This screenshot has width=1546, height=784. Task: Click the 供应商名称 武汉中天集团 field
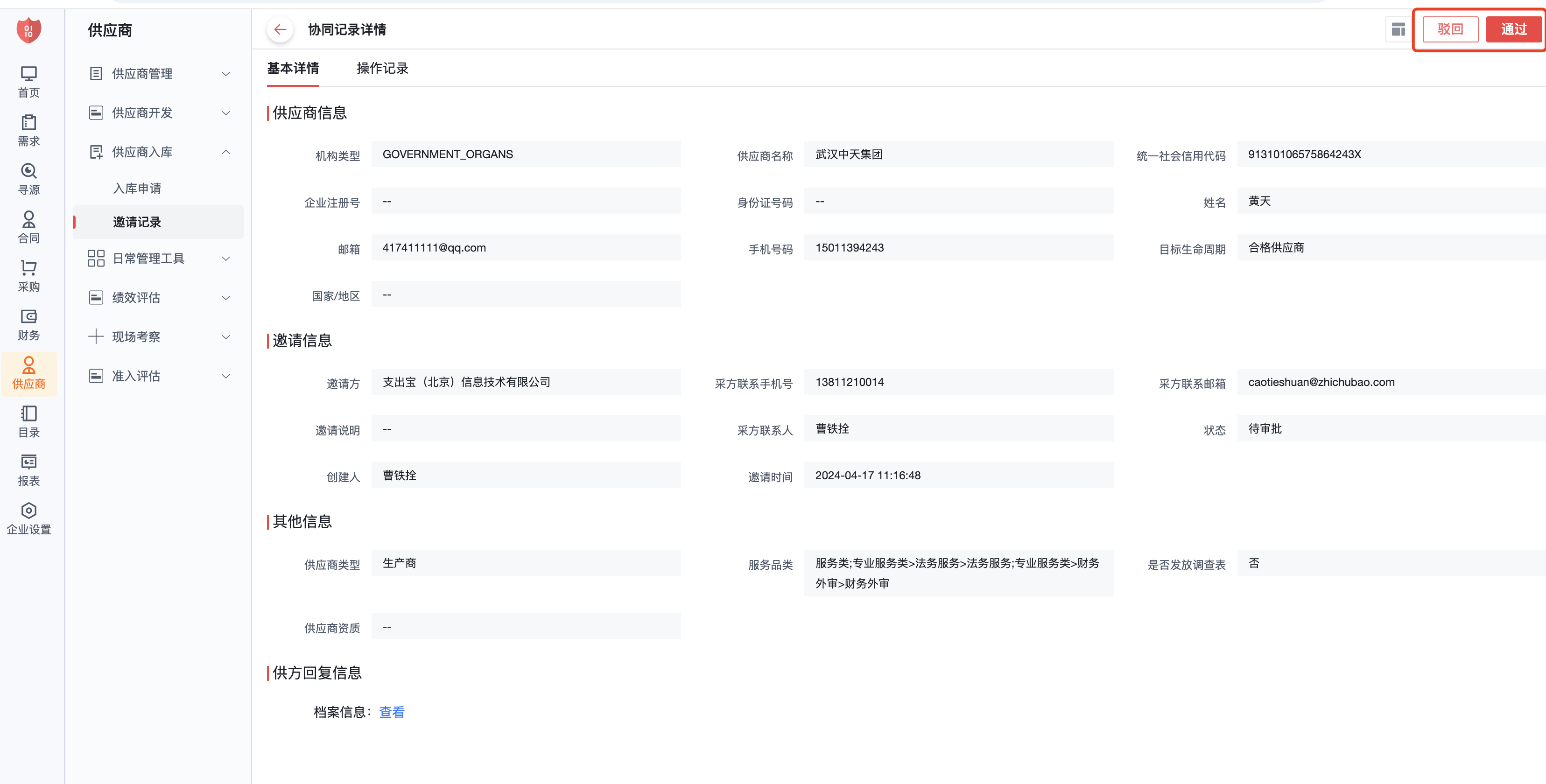(x=959, y=154)
